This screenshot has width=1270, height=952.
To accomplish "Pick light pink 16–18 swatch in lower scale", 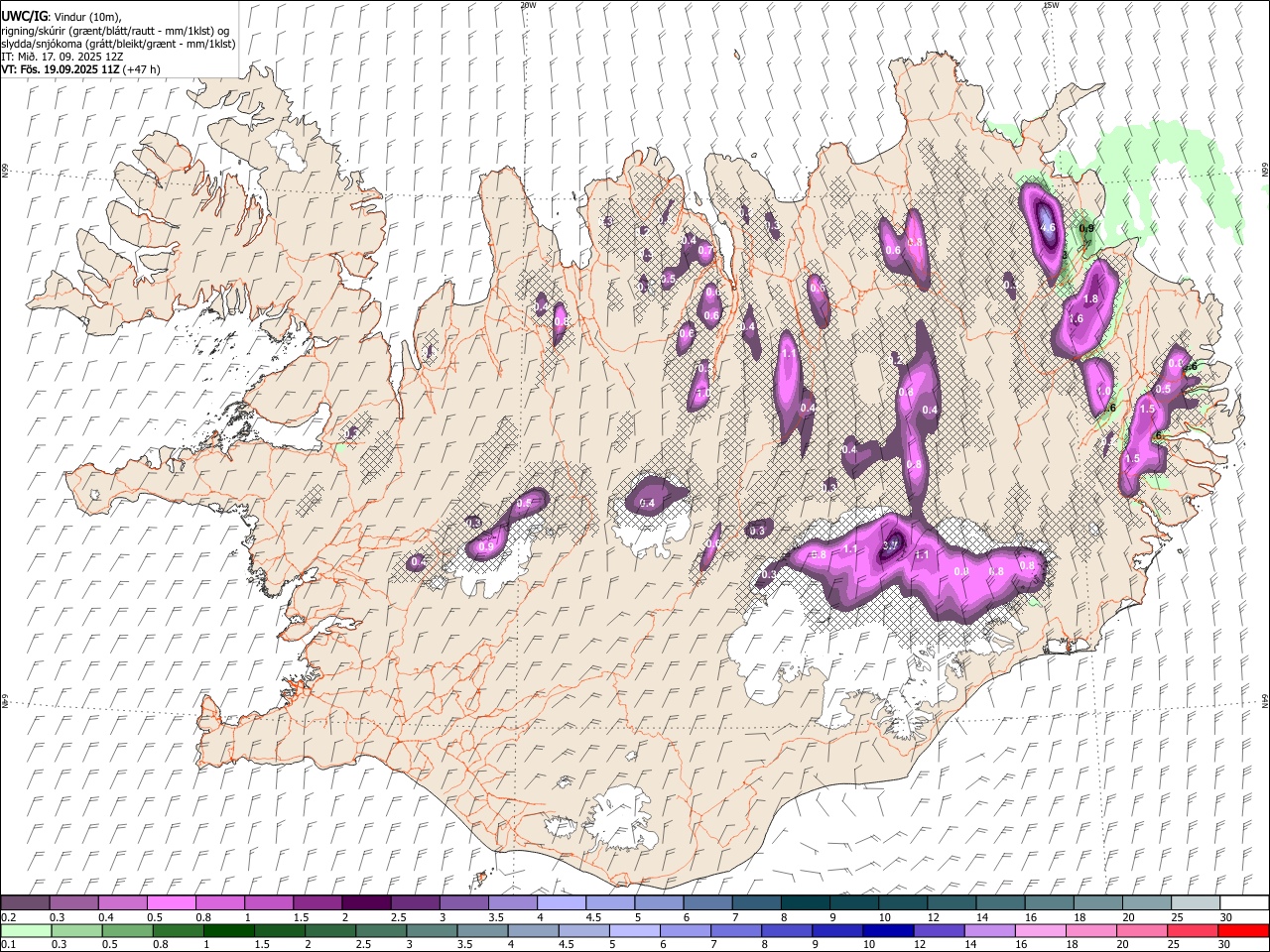I will (1041, 931).
